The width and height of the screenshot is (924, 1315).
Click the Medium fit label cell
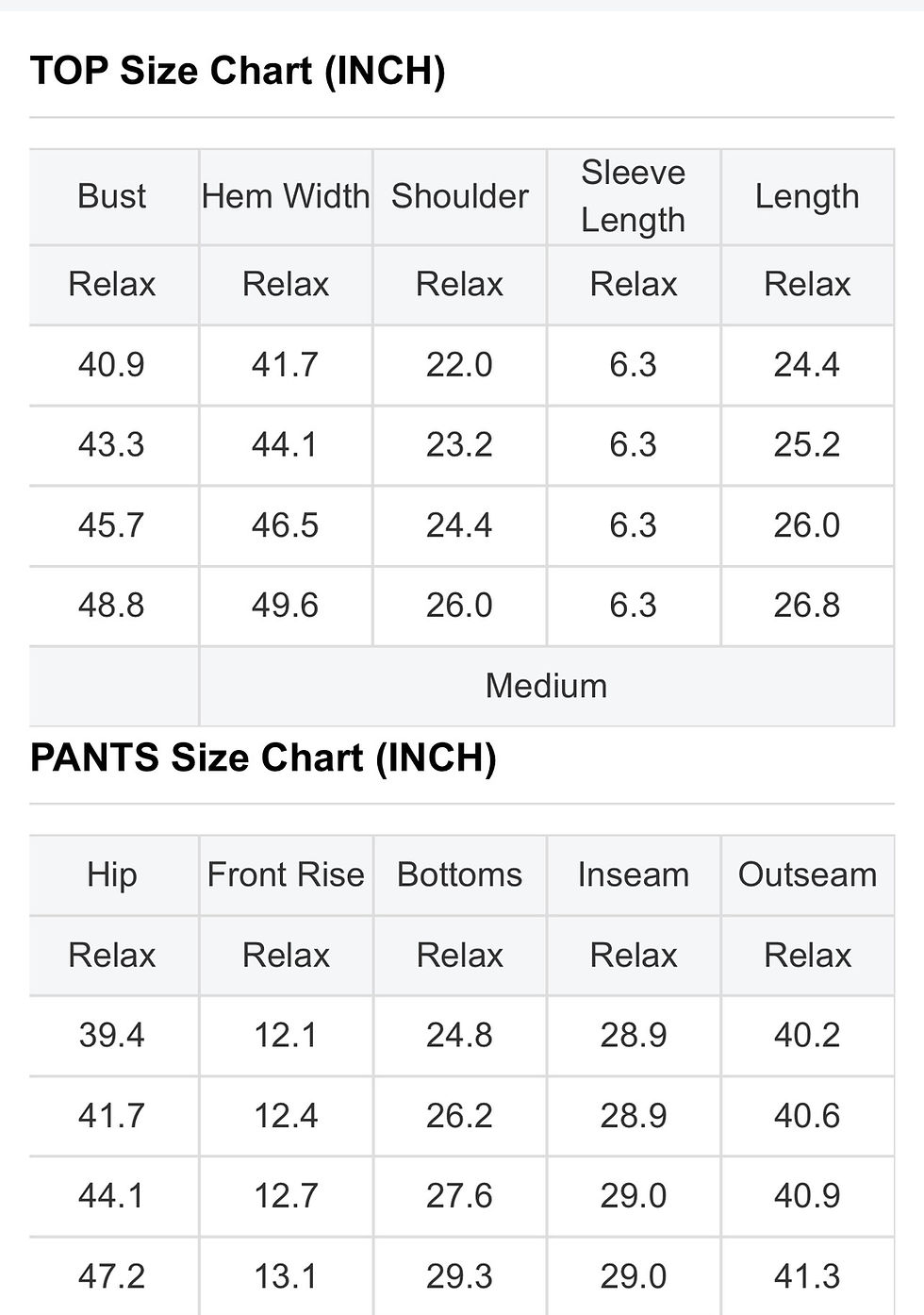click(x=546, y=686)
